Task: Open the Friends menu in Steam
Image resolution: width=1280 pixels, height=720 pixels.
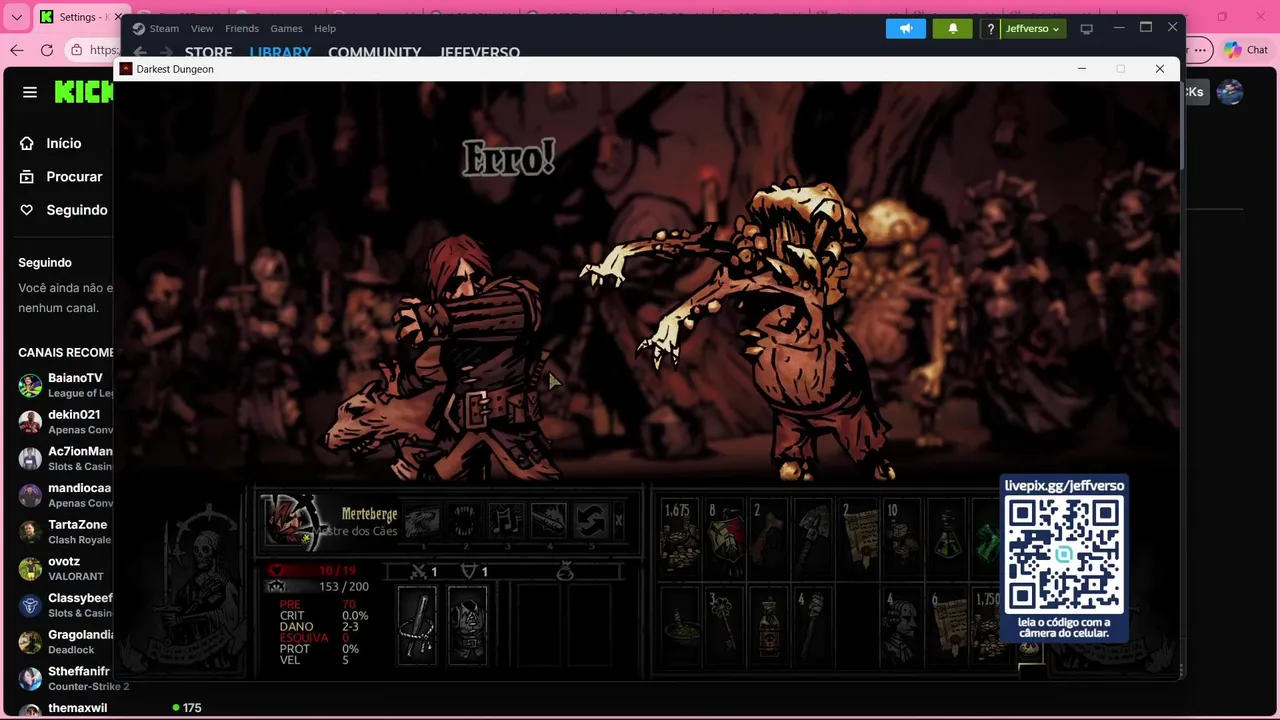Action: click(242, 28)
